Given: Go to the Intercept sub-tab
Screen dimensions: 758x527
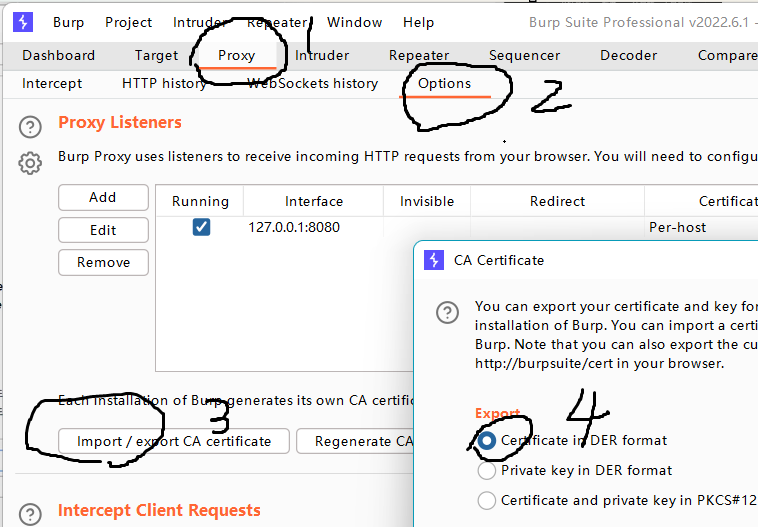Looking at the screenshot, I should tap(52, 83).
